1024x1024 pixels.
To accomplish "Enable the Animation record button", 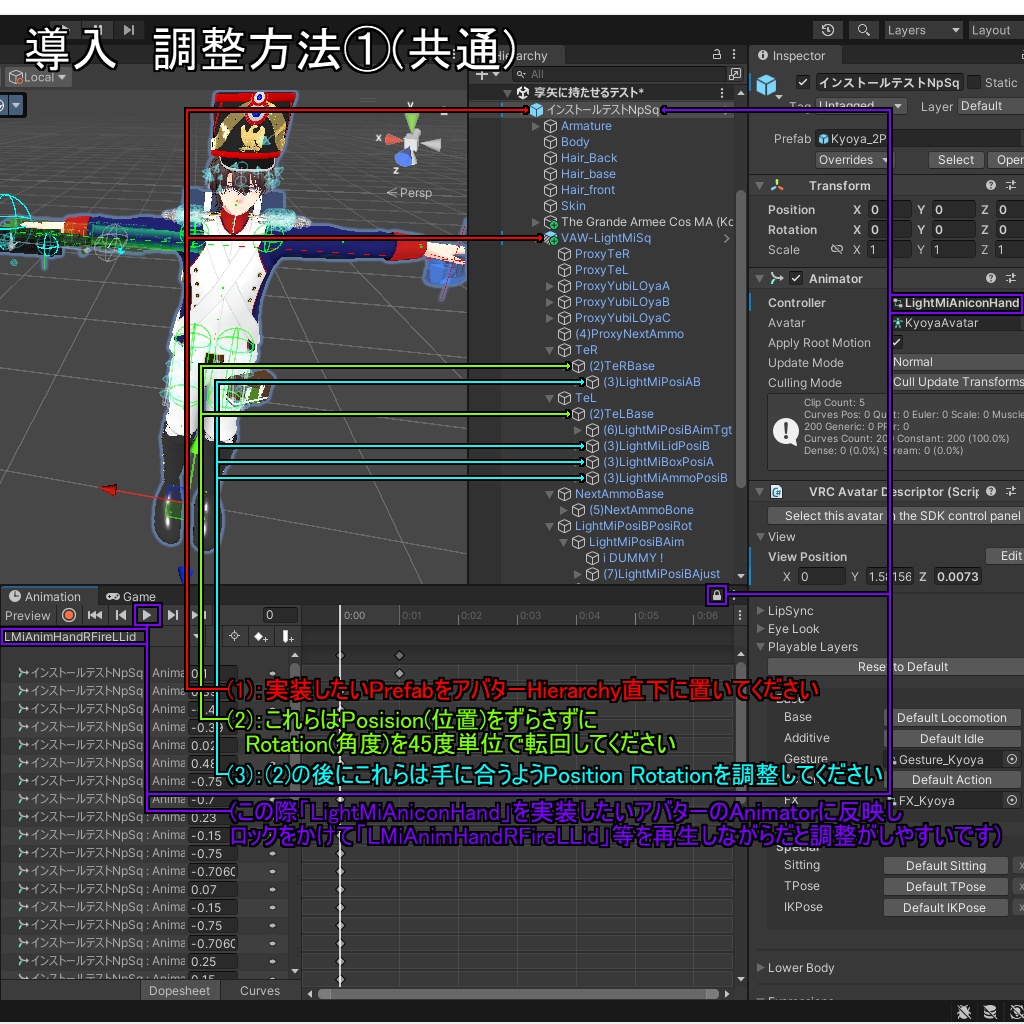I will [x=69, y=615].
